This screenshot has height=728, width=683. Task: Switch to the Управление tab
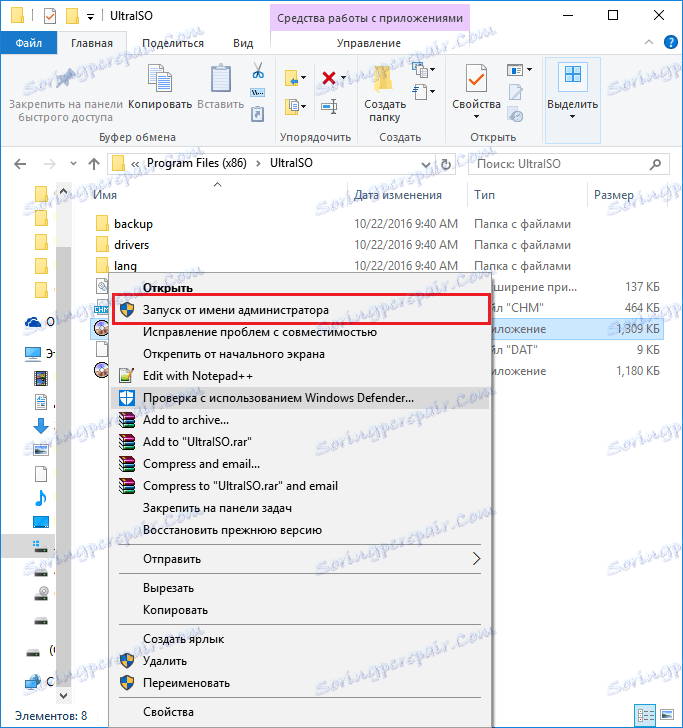(369, 43)
